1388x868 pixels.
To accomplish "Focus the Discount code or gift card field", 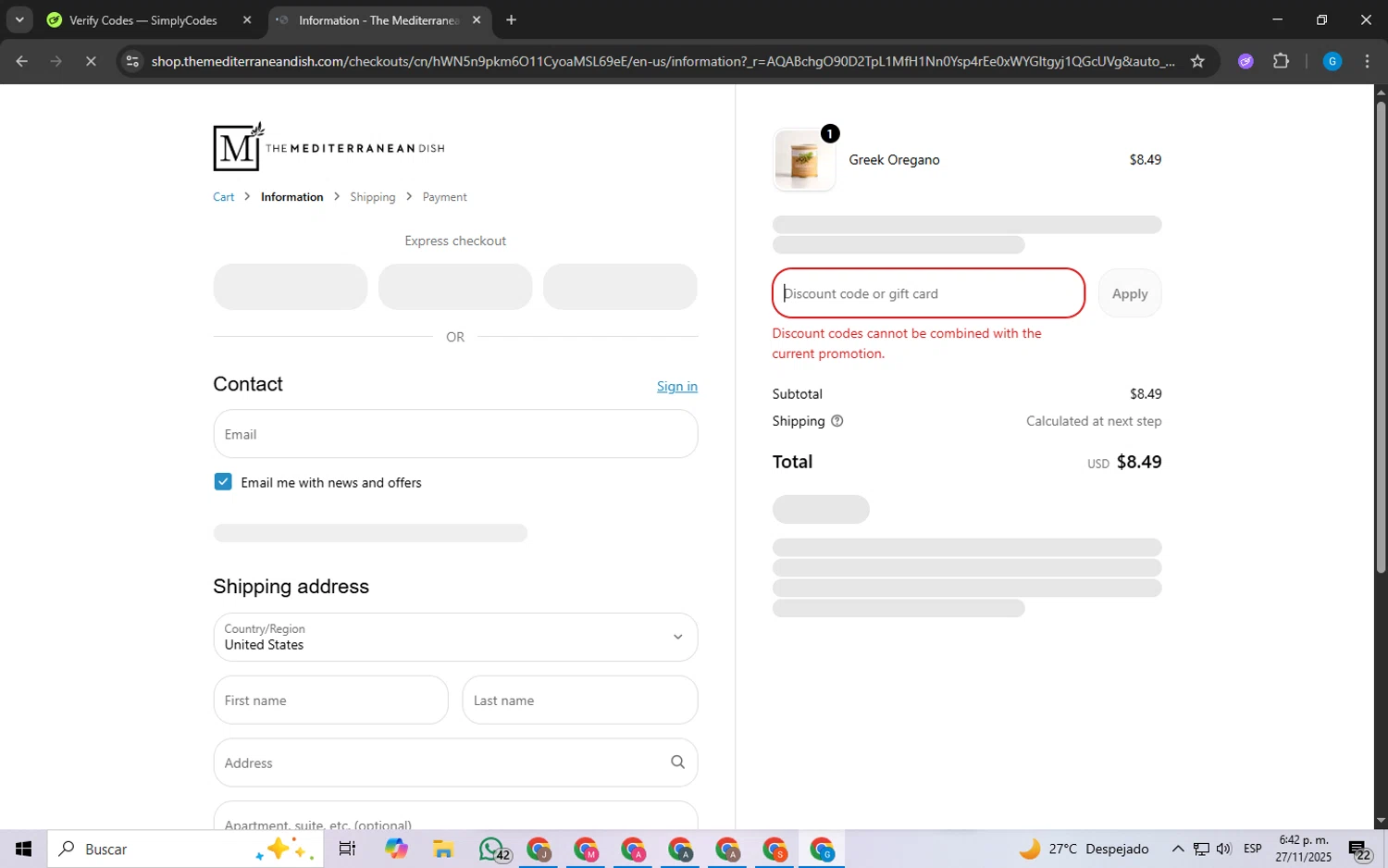I will [x=928, y=293].
